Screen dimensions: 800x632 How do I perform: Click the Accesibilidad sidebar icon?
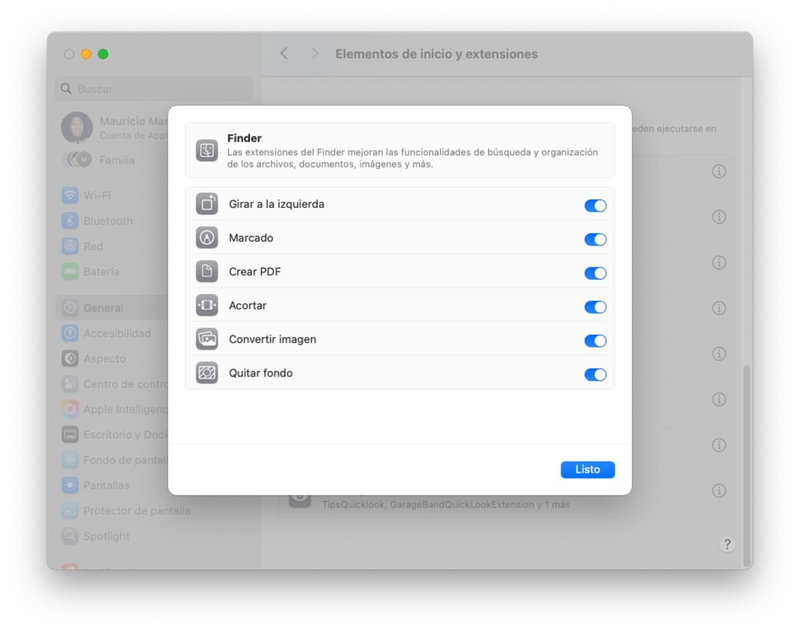(x=70, y=333)
